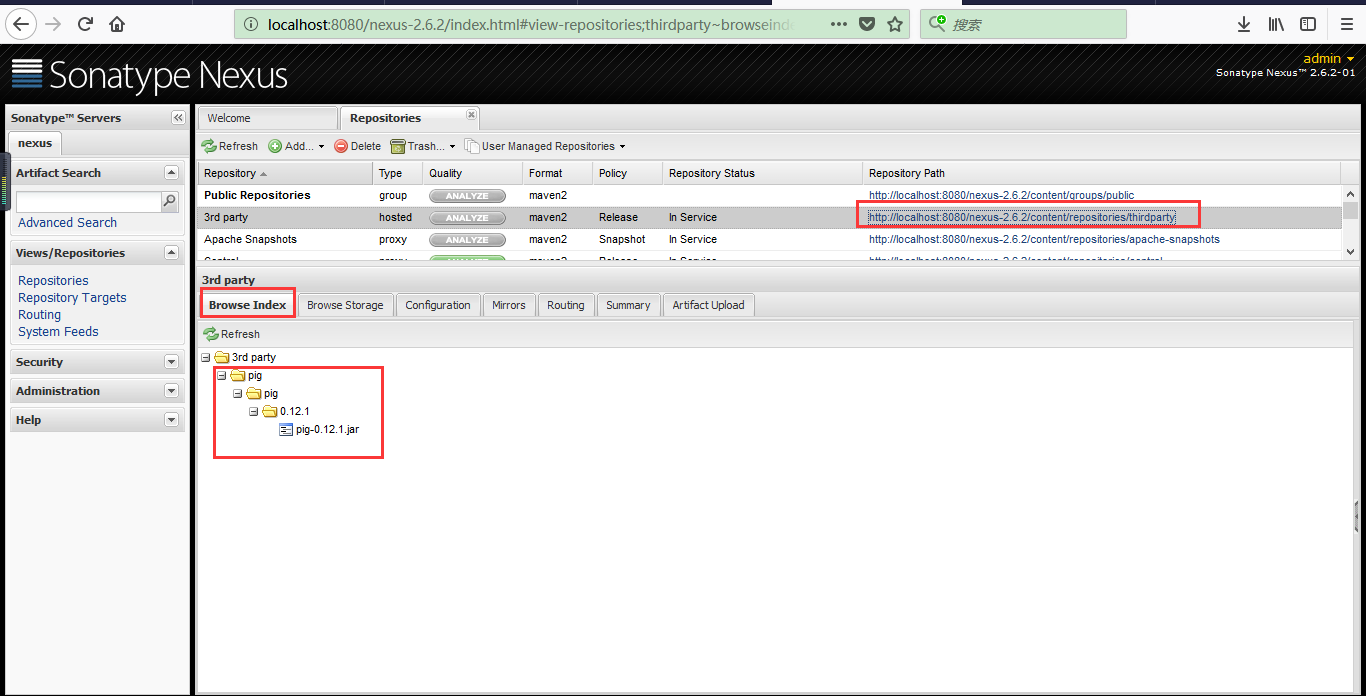Switch to the Browse Storage tab
1366x696 pixels.
(345, 305)
